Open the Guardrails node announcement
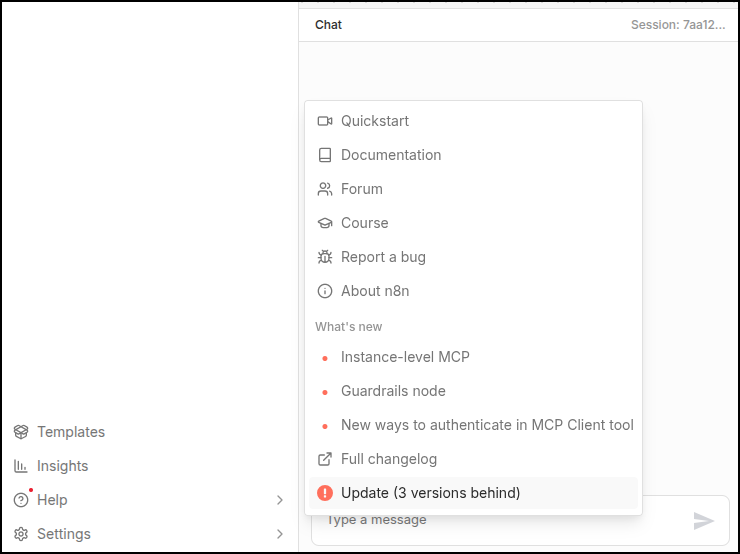This screenshot has width=740, height=554. pos(393,391)
